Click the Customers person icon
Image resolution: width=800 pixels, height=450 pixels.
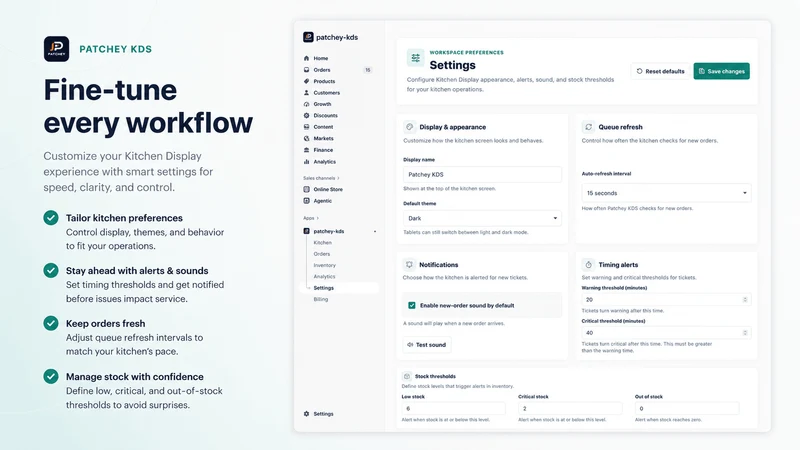point(307,93)
